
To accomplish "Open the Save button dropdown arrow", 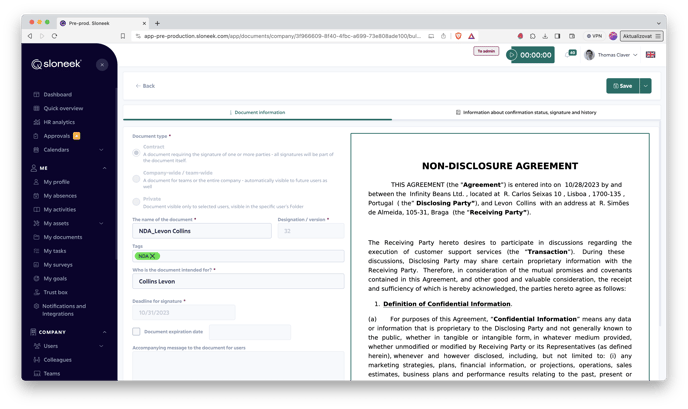I will (x=645, y=86).
